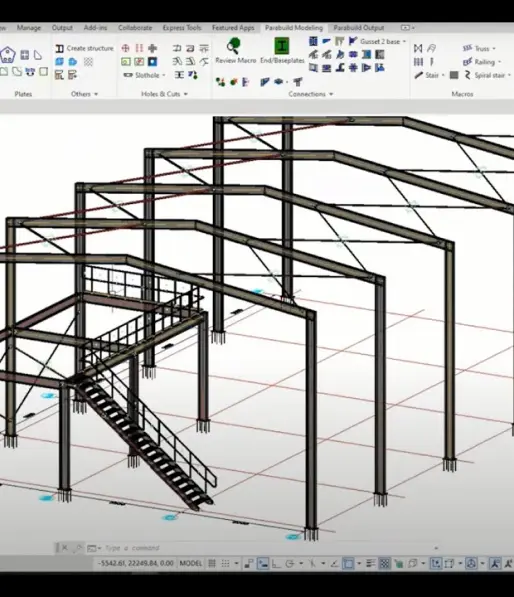Click the Create structure button
The width and height of the screenshot is (514, 597).
(x=85, y=48)
